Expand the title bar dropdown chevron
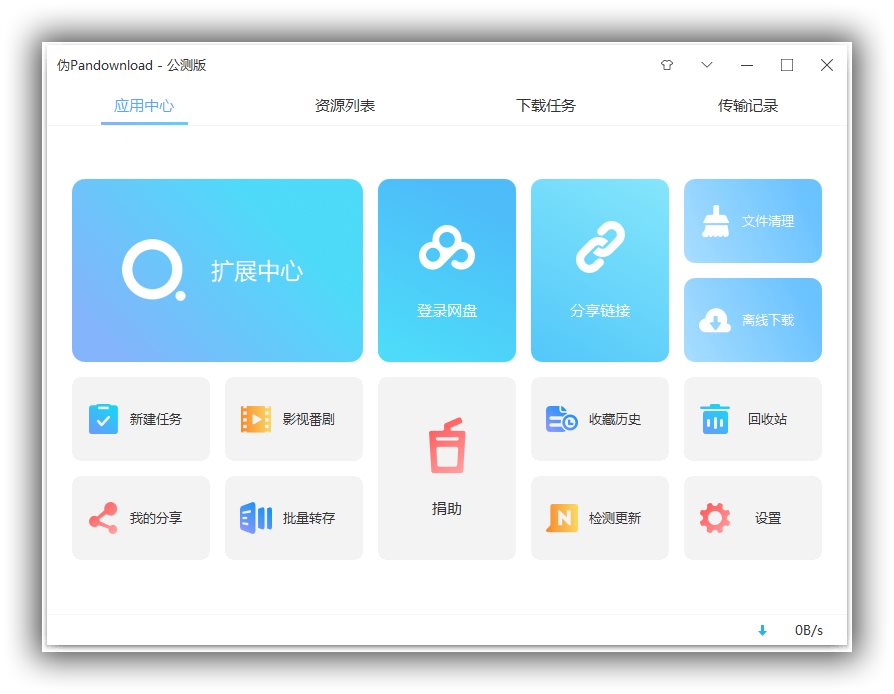This screenshot has width=894, height=694. click(707, 65)
